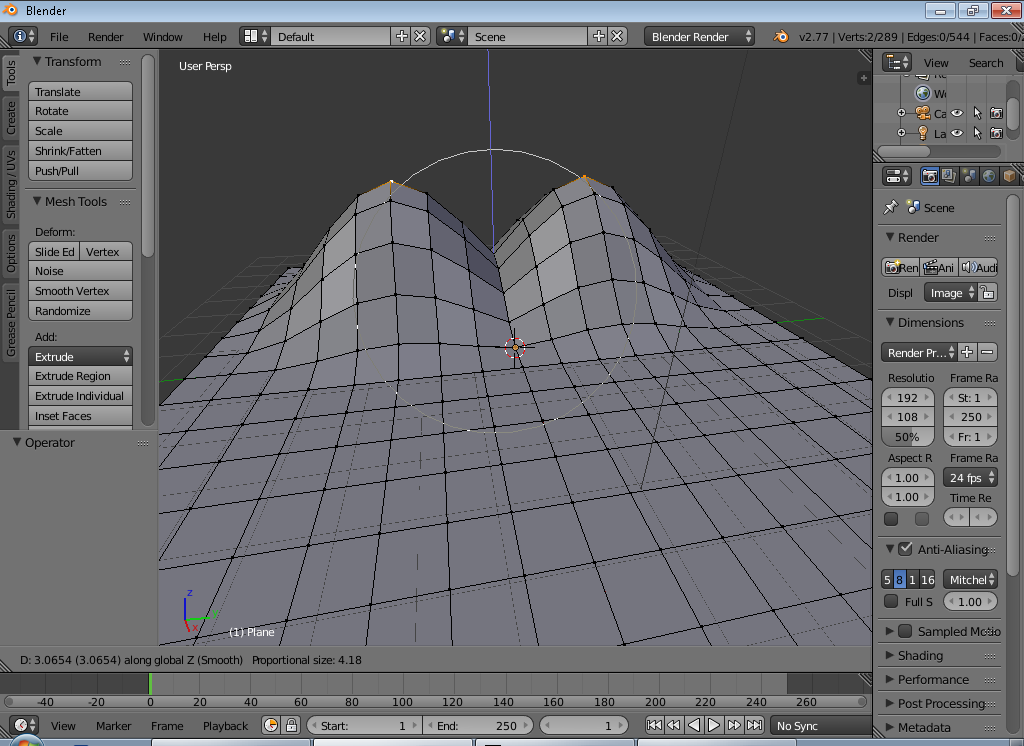Open the Blender Render engine dropdown
The width and height of the screenshot is (1024, 746).
[x=700, y=36]
